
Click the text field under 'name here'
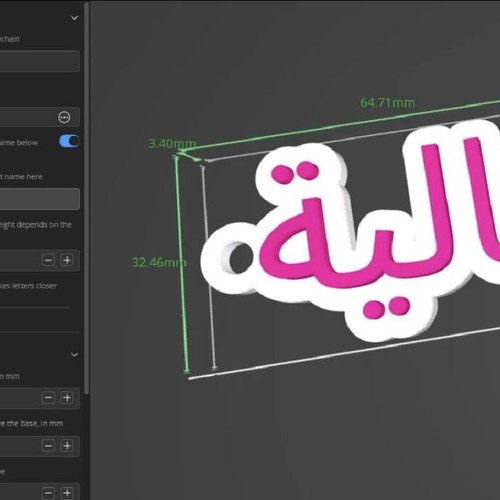point(40,199)
